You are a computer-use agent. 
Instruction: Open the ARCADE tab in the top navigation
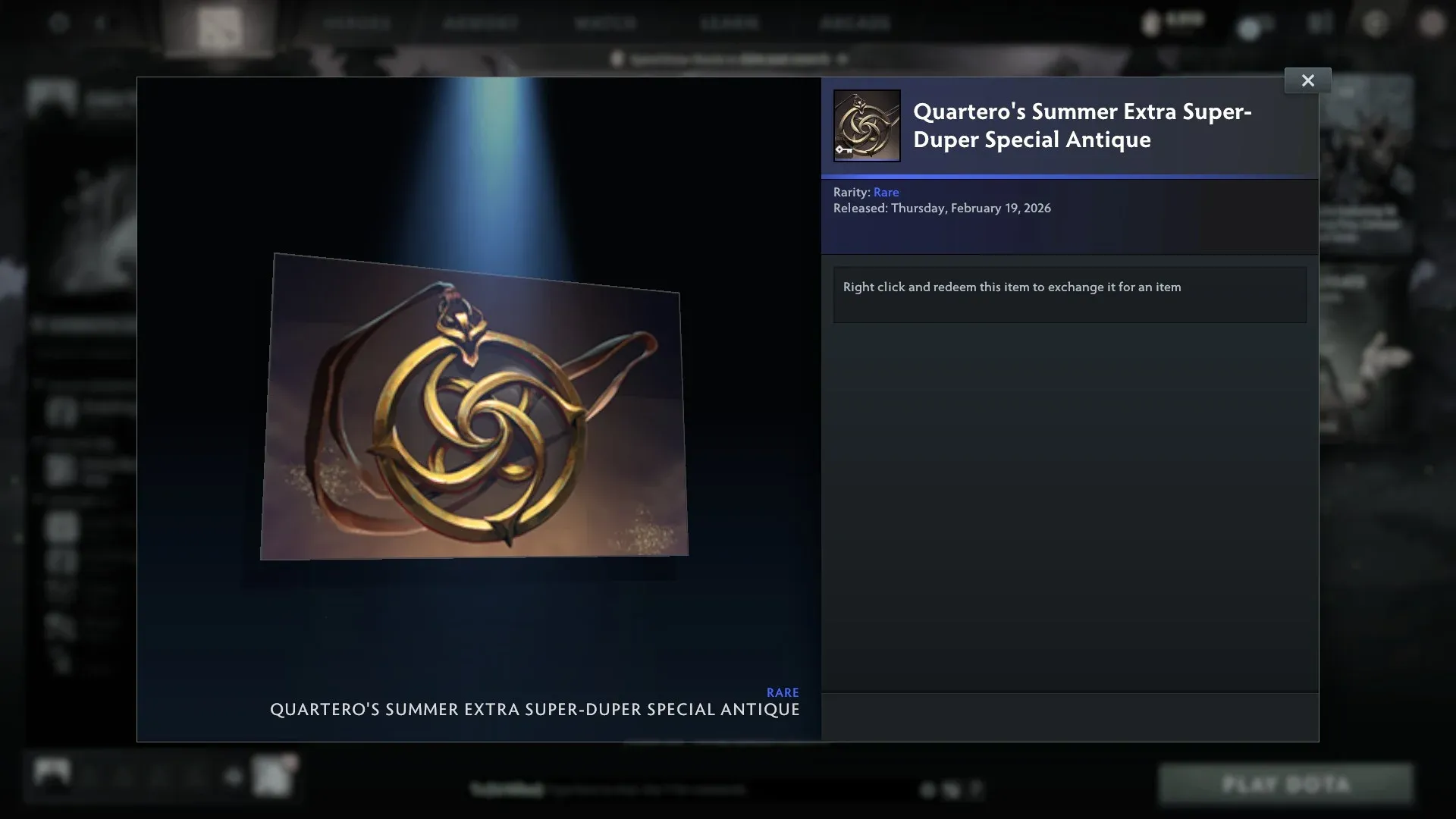point(855,23)
